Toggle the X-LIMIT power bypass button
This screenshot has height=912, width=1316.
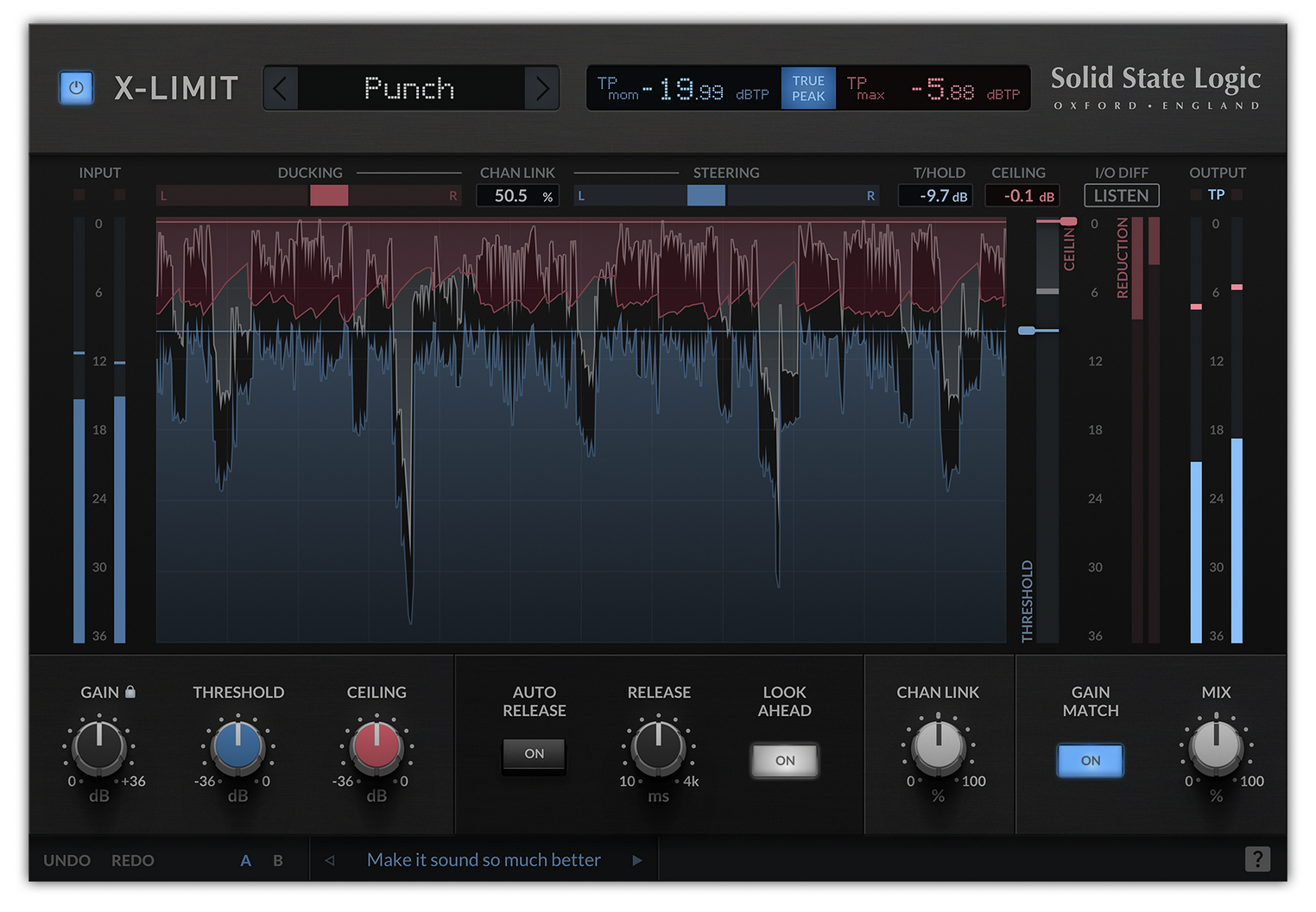[x=76, y=88]
